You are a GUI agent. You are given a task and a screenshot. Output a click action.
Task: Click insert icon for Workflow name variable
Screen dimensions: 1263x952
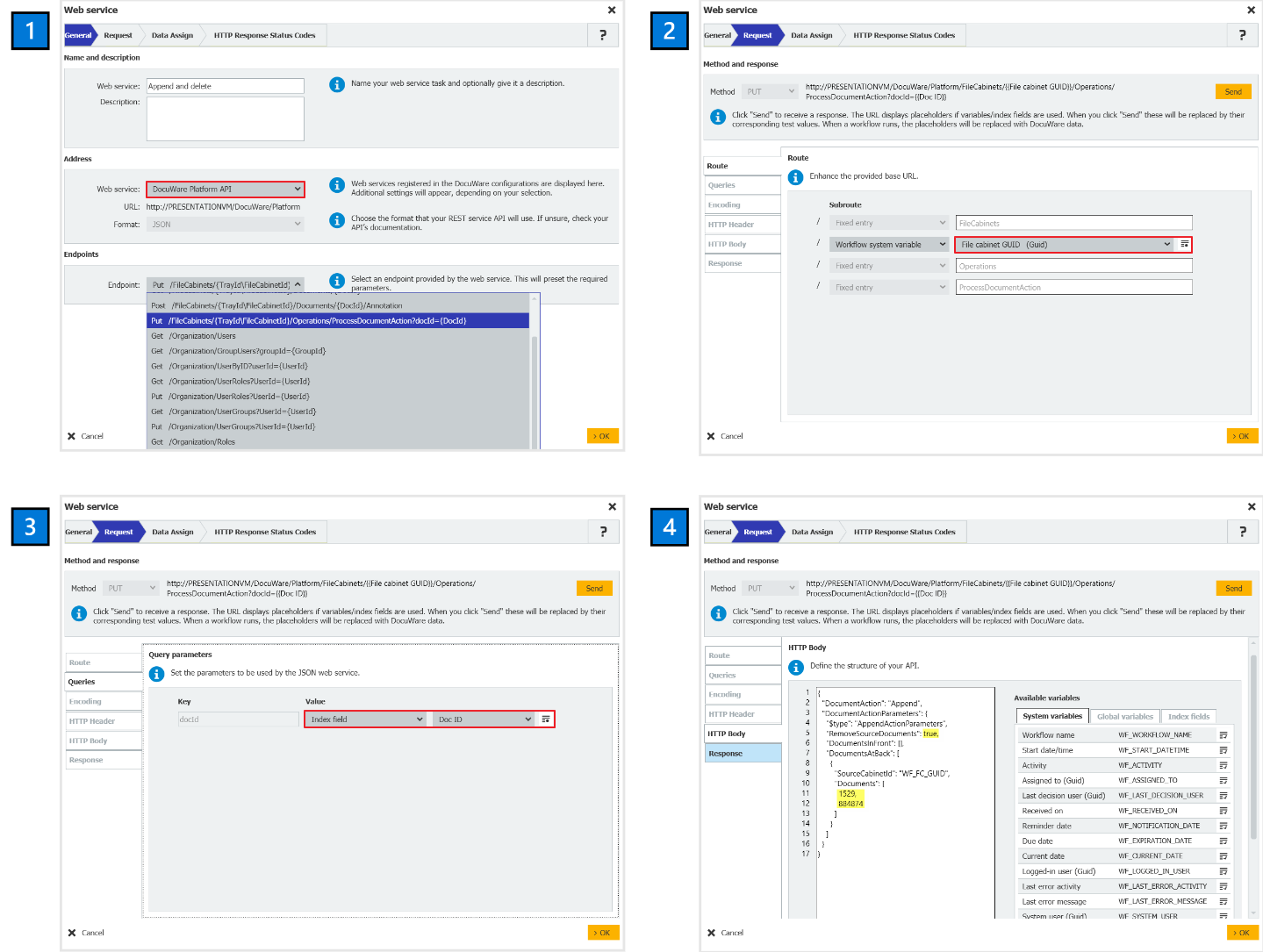point(1223,735)
